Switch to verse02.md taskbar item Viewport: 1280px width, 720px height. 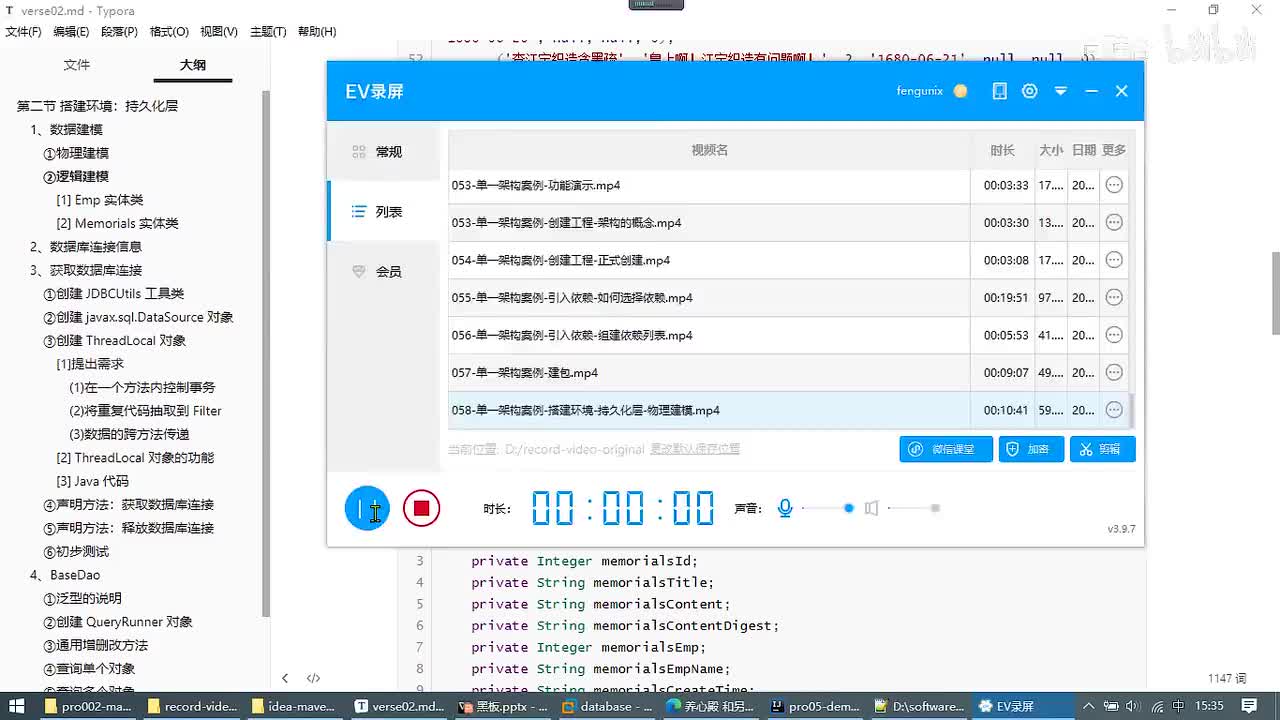point(399,706)
